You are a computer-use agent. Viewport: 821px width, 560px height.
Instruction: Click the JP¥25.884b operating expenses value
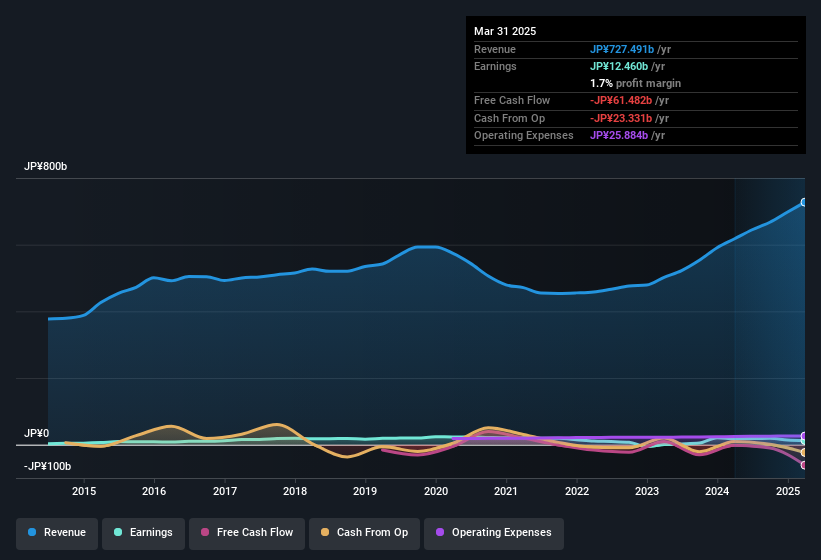click(x=619, y=136)
